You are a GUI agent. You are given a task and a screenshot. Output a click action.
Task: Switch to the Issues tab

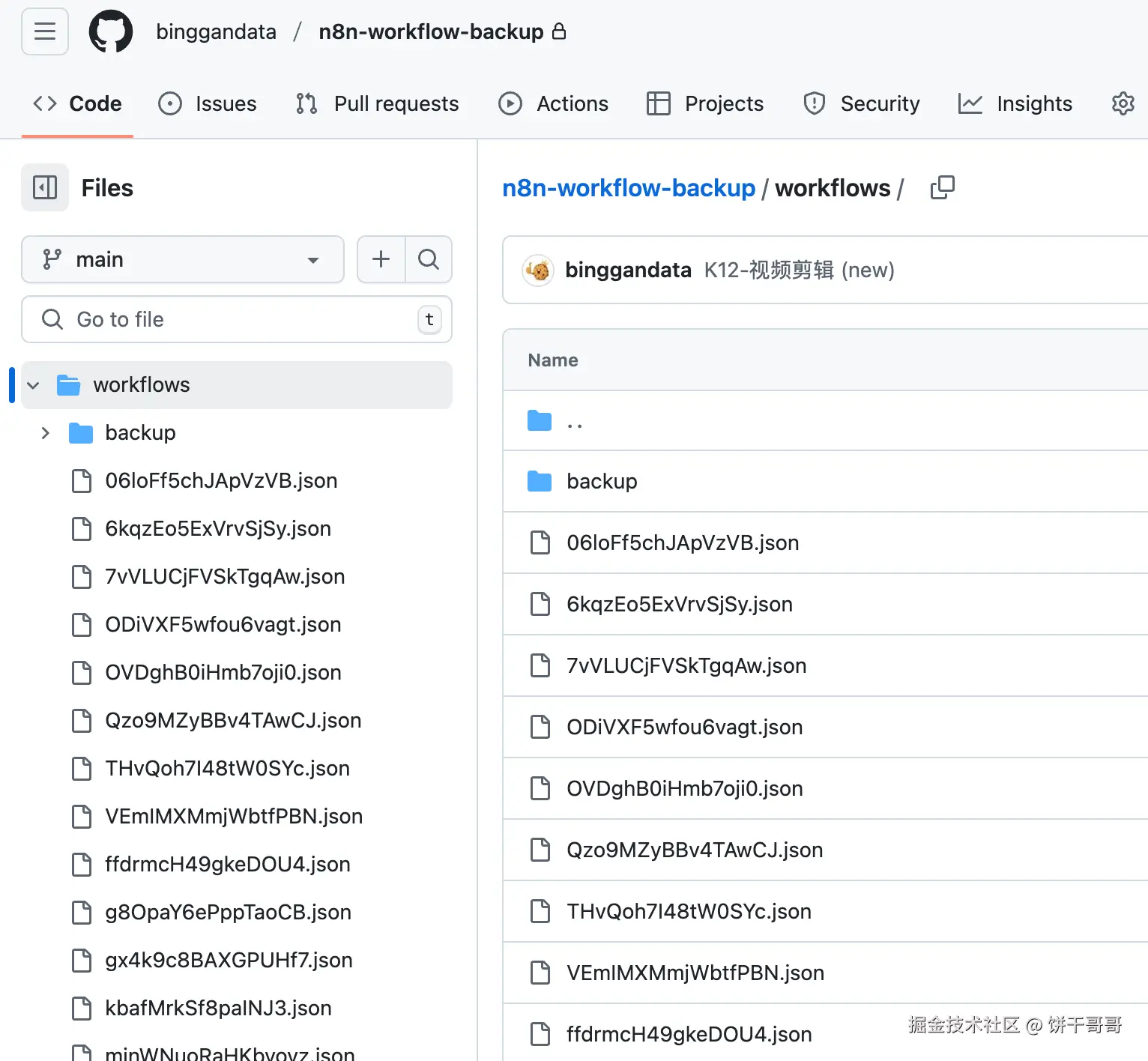coord(208,103)
